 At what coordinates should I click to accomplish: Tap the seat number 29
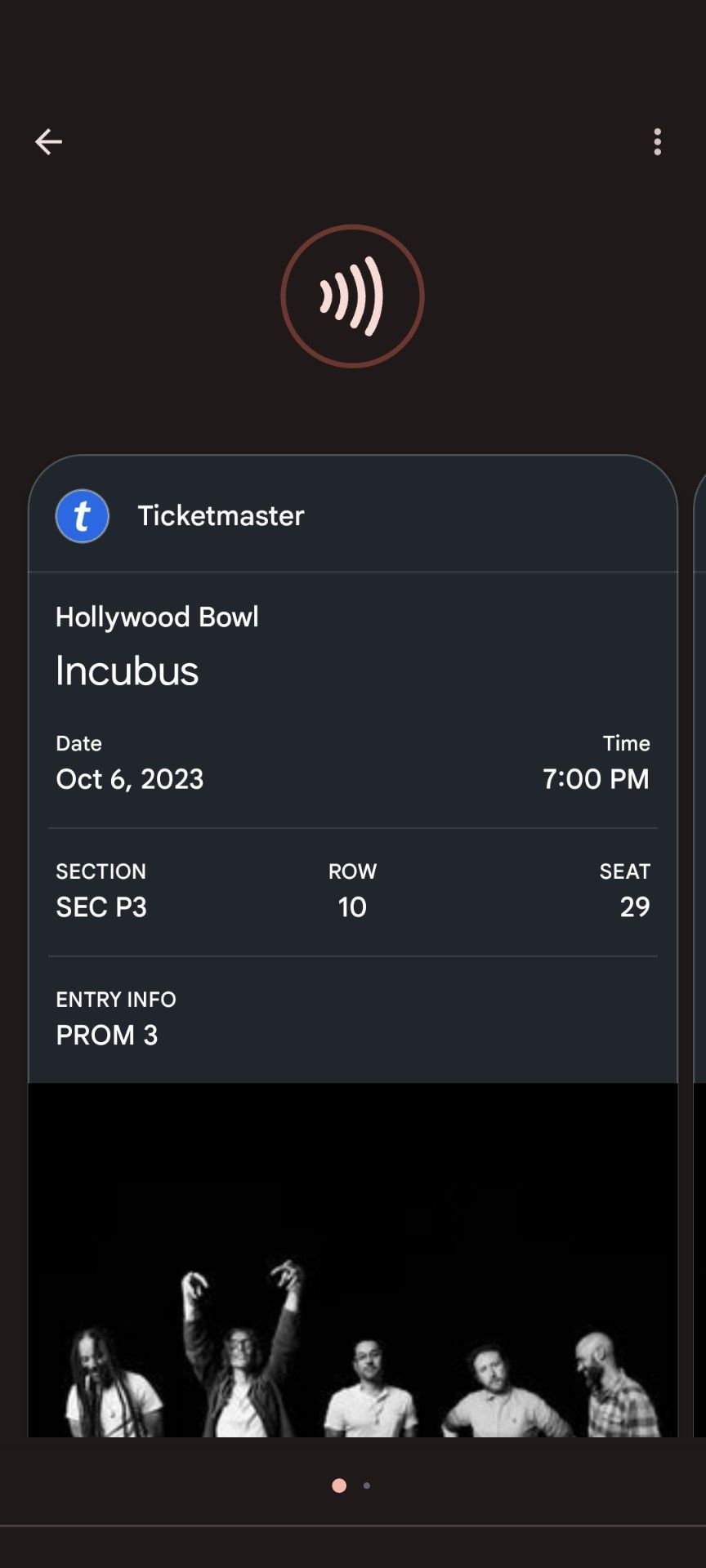[x=635, y=907]
